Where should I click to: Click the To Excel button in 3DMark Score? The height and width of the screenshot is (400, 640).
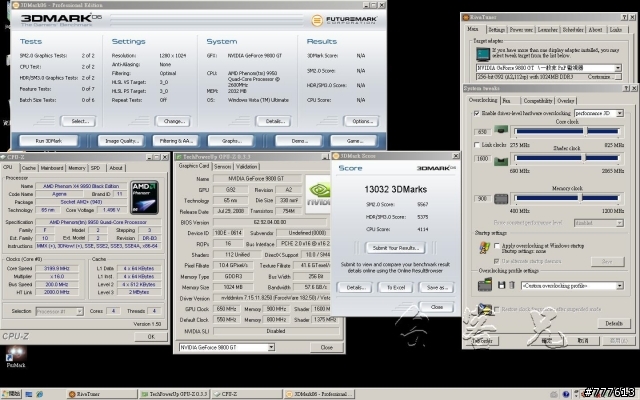tap(396, 287)
